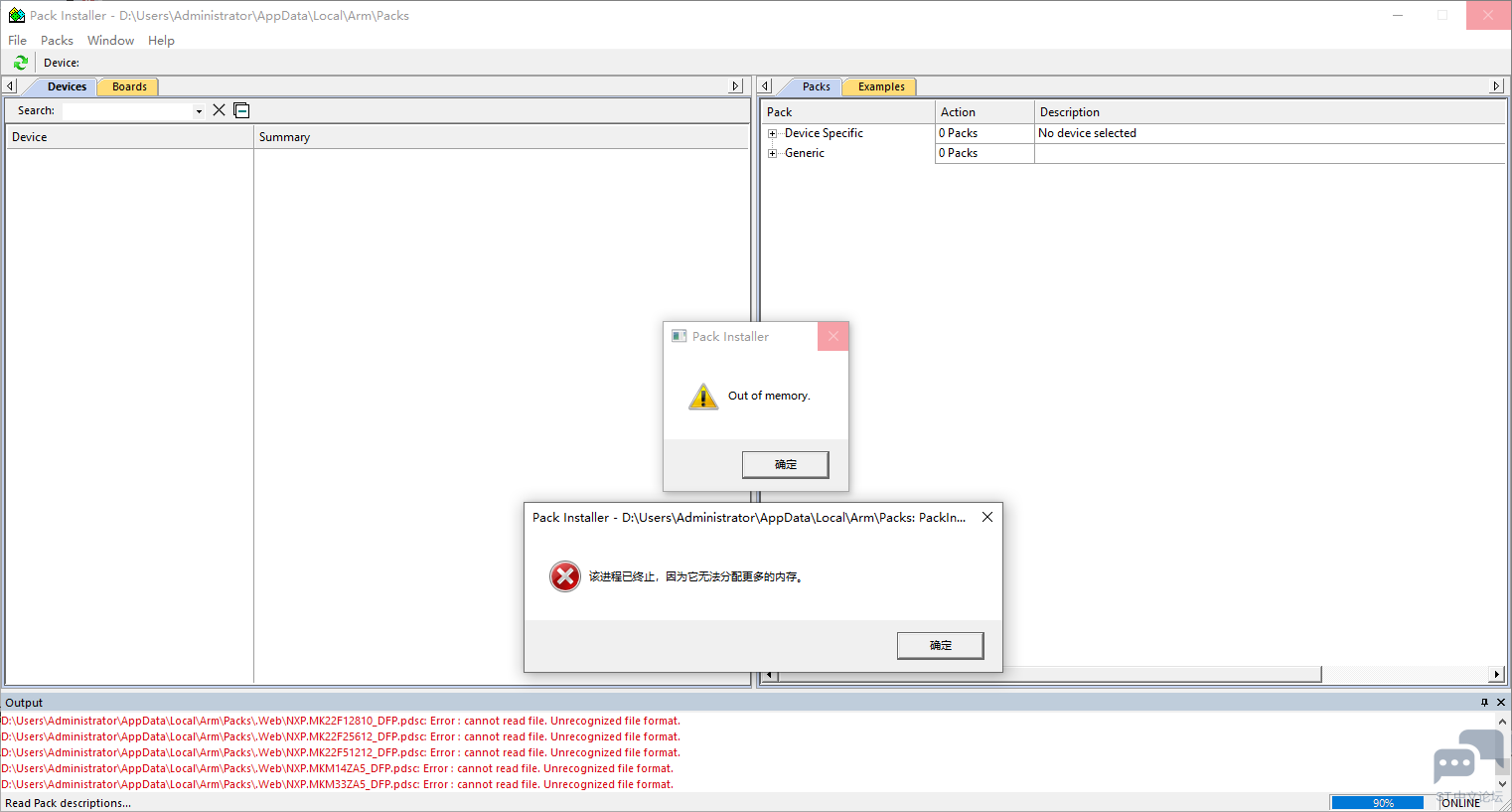Click 'Read Pack descriptions...' status text
This screenshot has height=812, width=1512.
[x=68, y=803]
